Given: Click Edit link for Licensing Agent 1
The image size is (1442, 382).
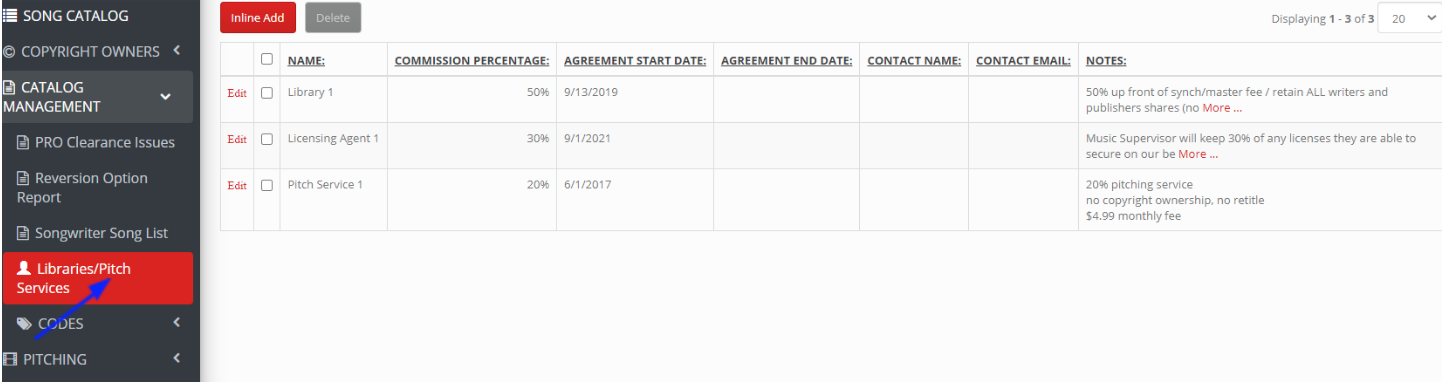Looking at the screenshot, I should (x=237, y=139).
